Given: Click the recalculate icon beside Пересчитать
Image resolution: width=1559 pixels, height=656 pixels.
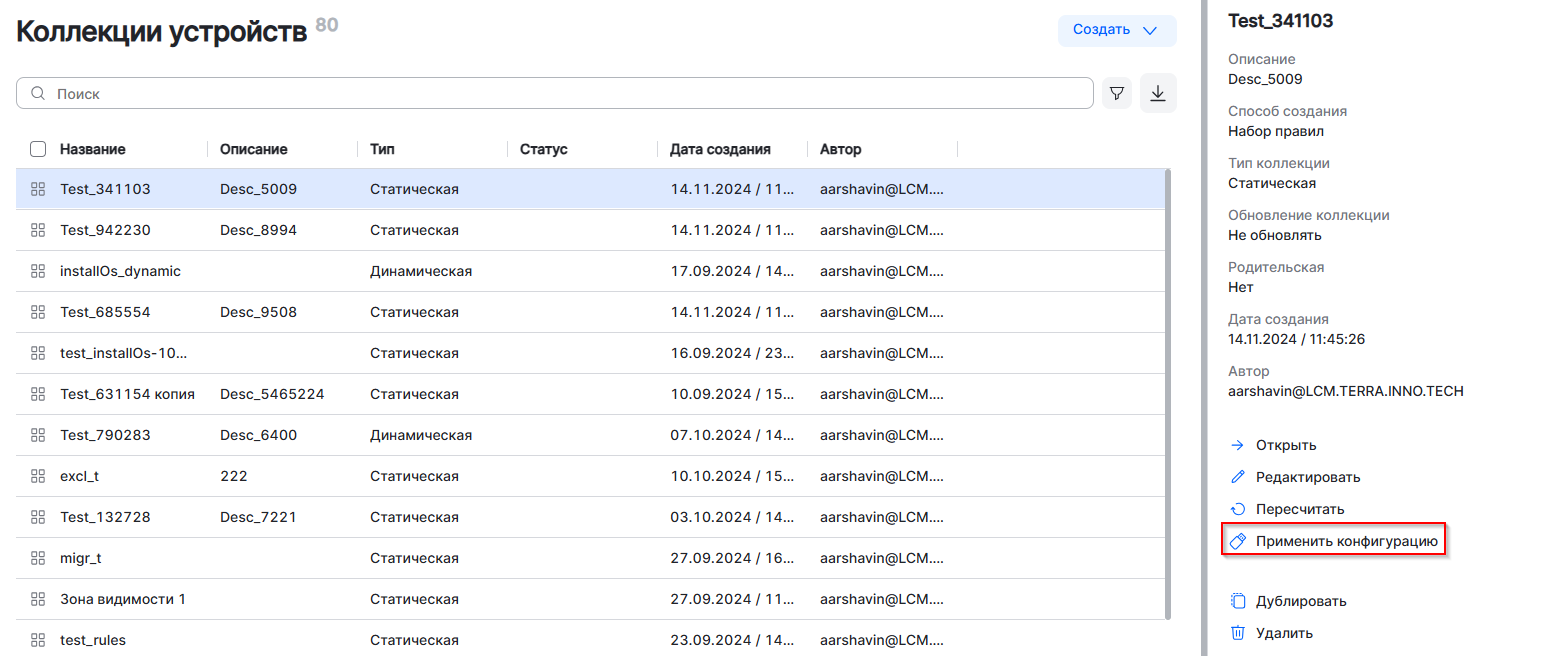Looking at the screenshot, I should click(1237, 509).
